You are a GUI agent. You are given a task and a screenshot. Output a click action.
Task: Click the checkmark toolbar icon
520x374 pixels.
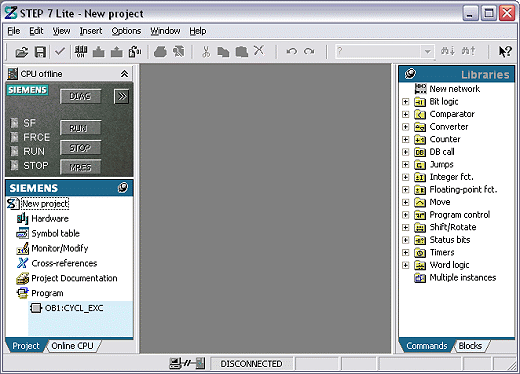coord(60,51)
